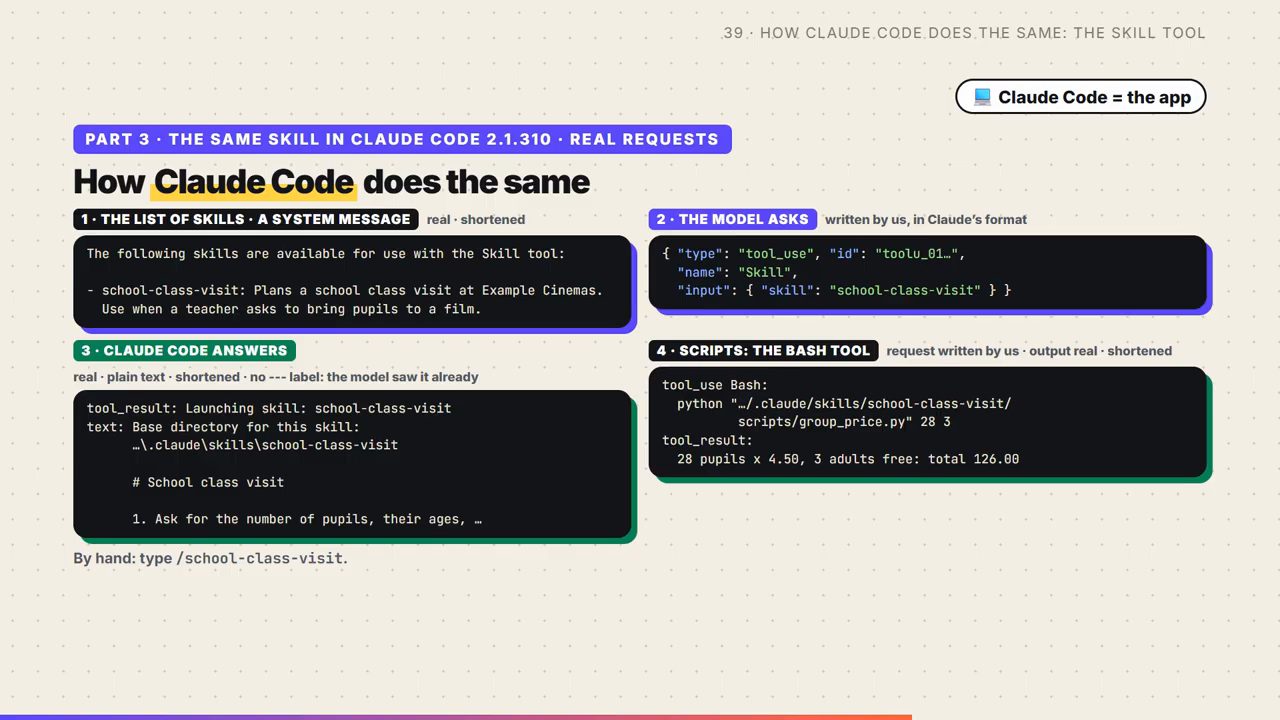Click the 'Claude Code = the app' badge
This screenshot has width=1280, height=720.
pos(1081,97)
